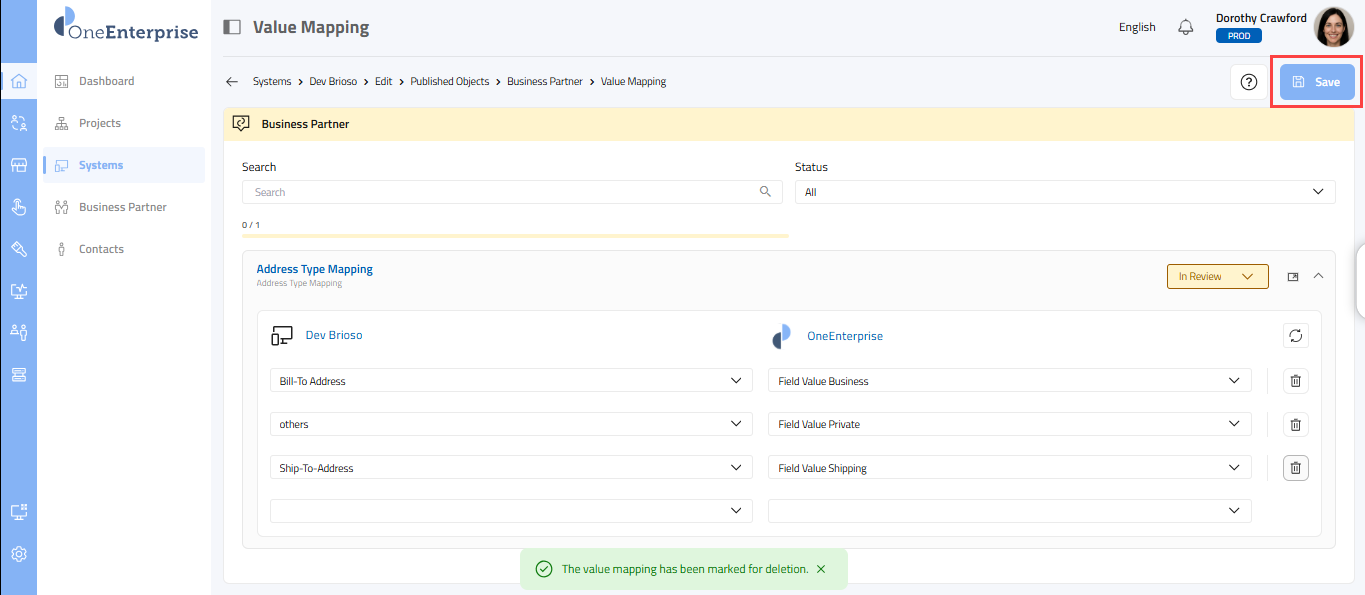Click the refresh mapping icon
Viewport: 1365px width, 595px height.
1295,336
